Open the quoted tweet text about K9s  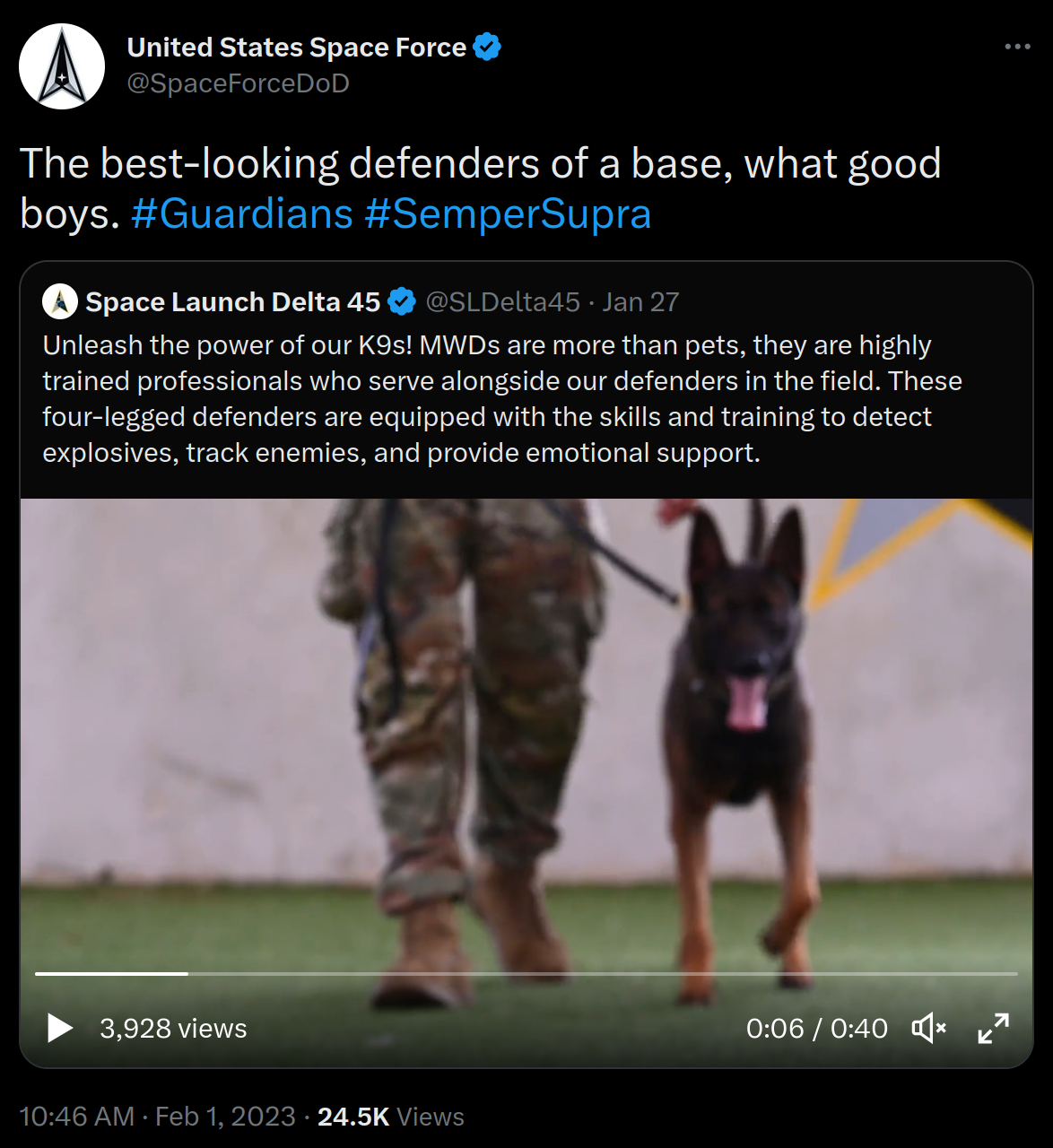[502, 399]
